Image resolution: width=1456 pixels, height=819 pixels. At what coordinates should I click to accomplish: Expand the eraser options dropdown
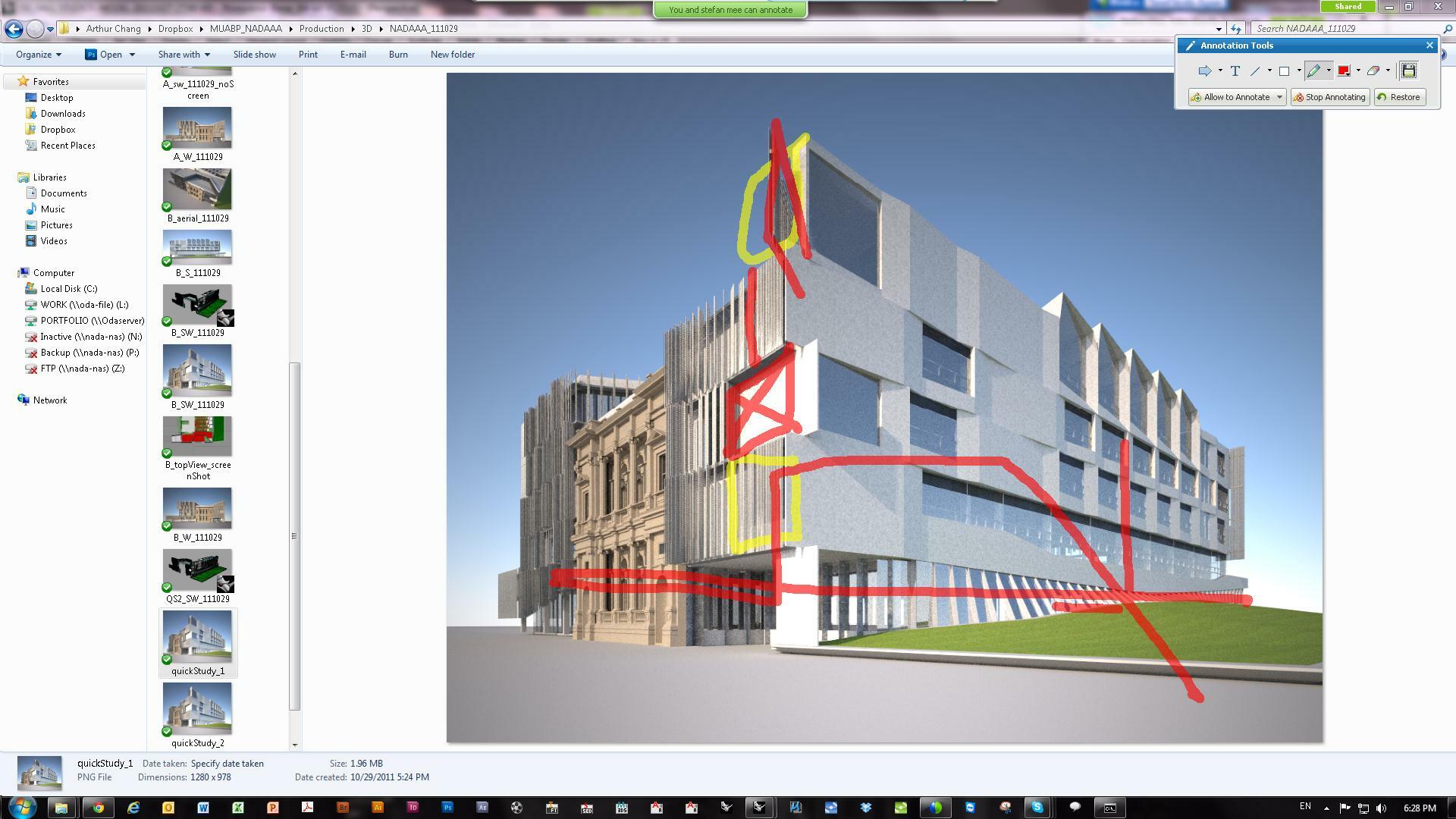(x=1389, y=71)
